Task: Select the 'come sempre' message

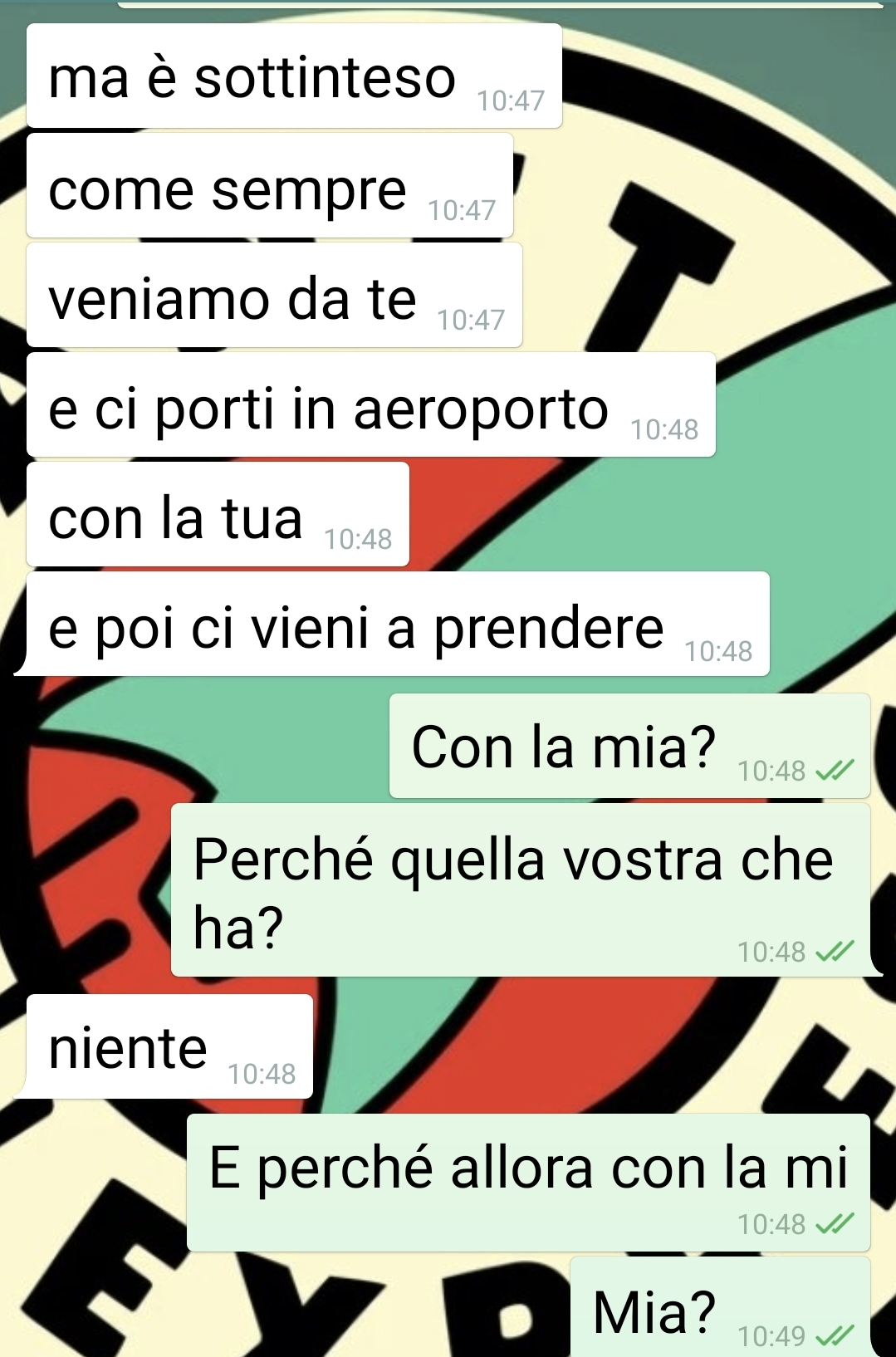Action: [270, 185]
